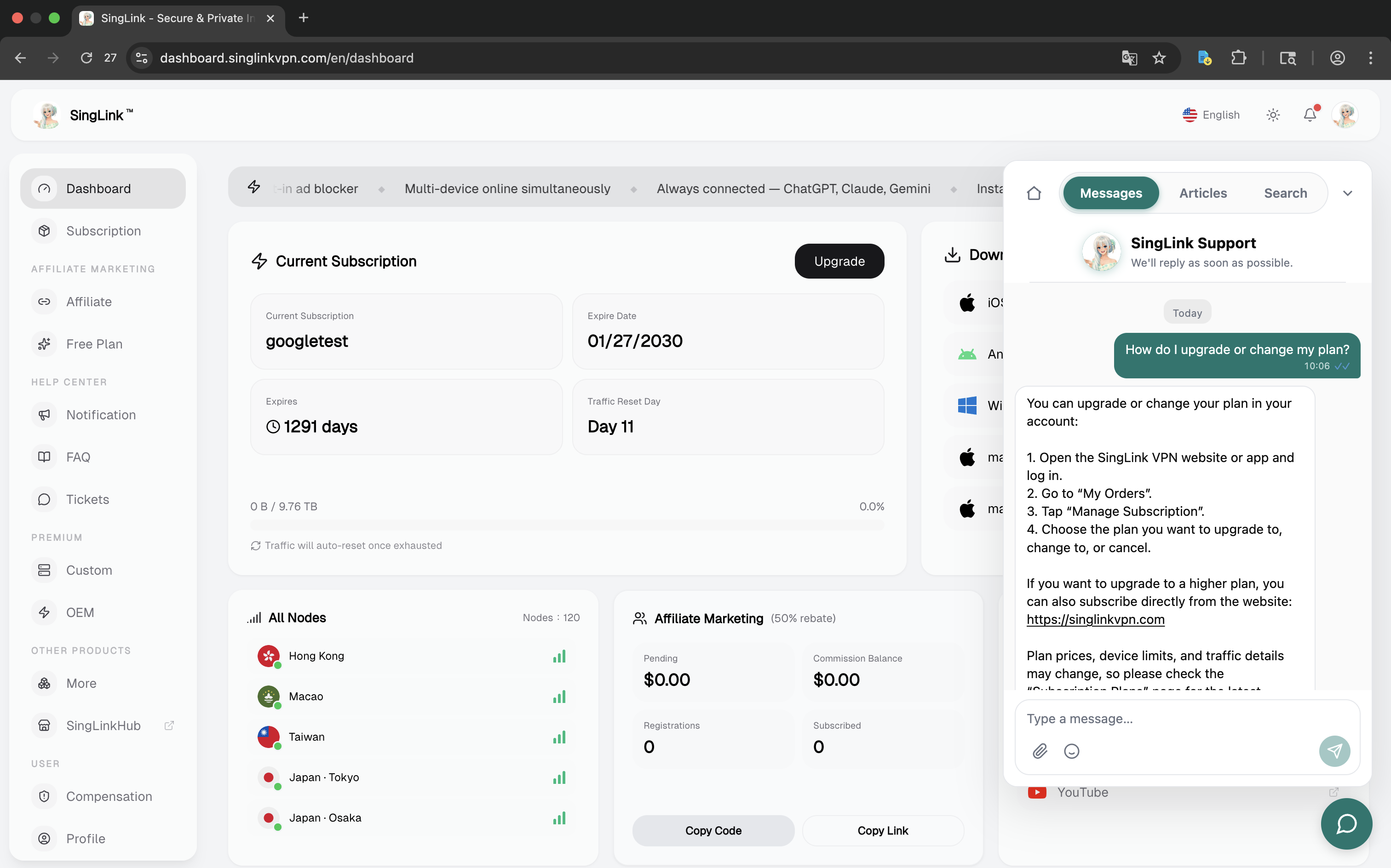Toggle the light/dark theme sun icon

click(x=1273, y=115)
